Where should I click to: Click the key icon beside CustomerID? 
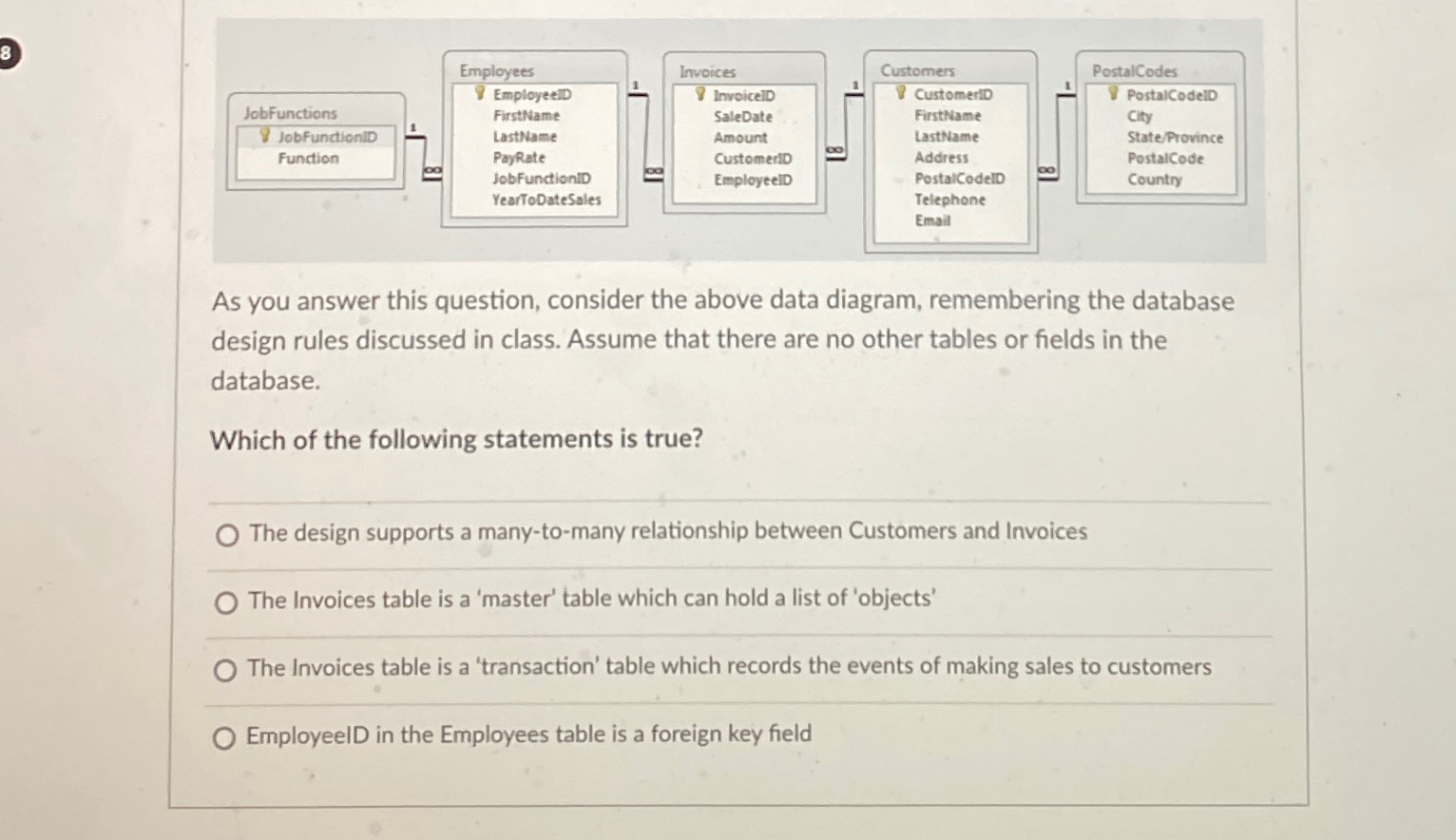(900, 93)
